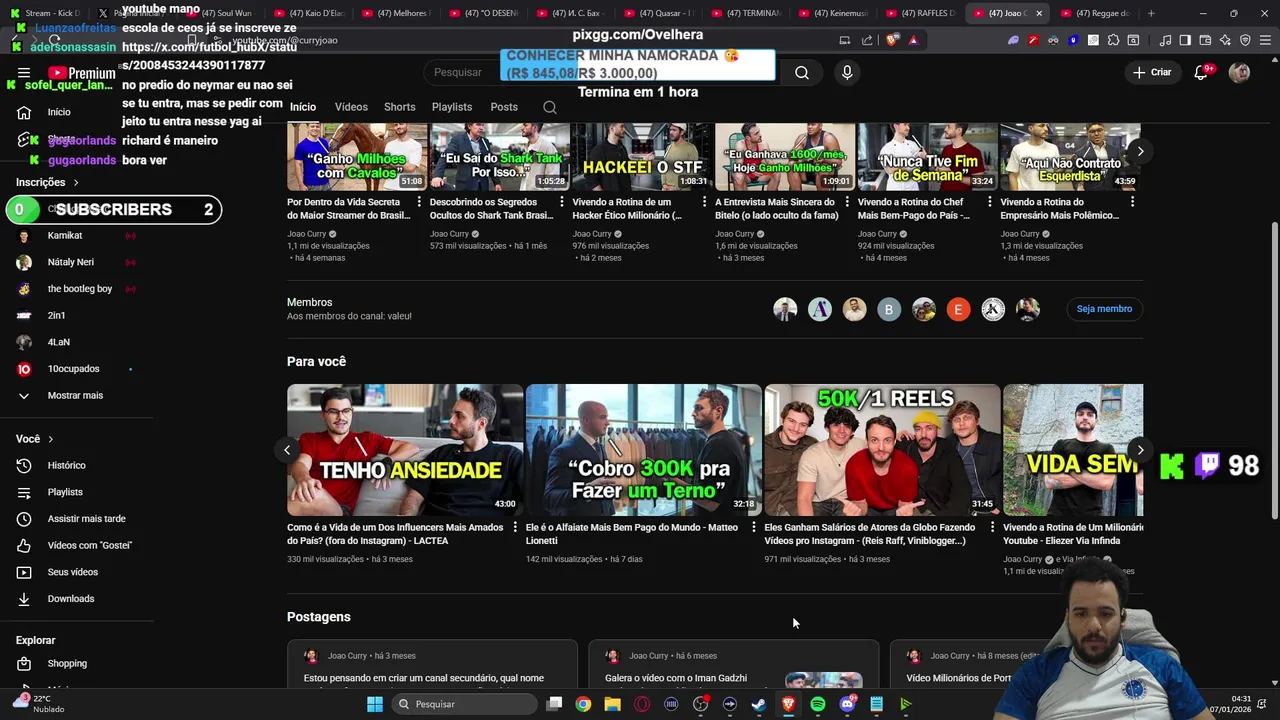Click the share page icon in address bar

867,40
